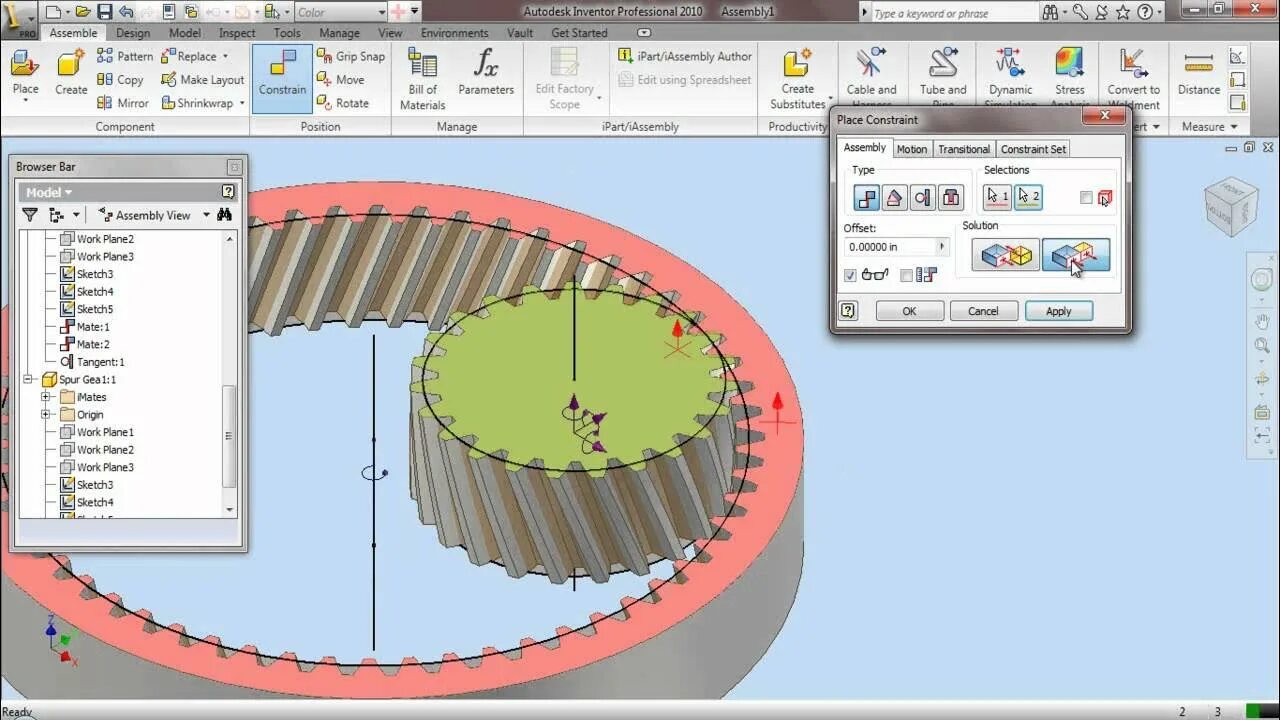The height and width of the screenshot is (720, 1280).
Task: Toggle Show Preview checkbox
Action: (850, 275)
